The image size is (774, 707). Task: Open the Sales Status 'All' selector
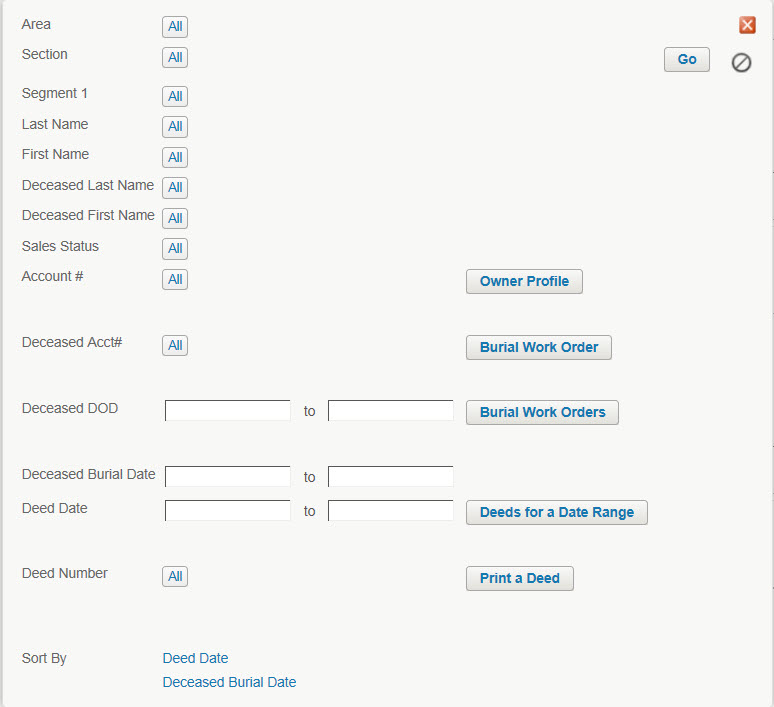(175, 248)
